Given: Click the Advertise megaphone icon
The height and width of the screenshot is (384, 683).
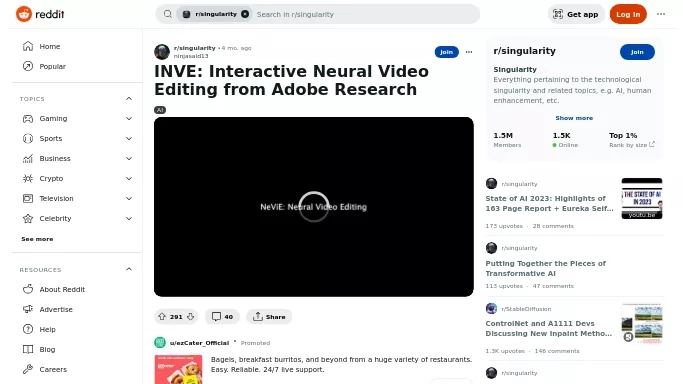Looking at the screenshot, I should coord(28,309).
